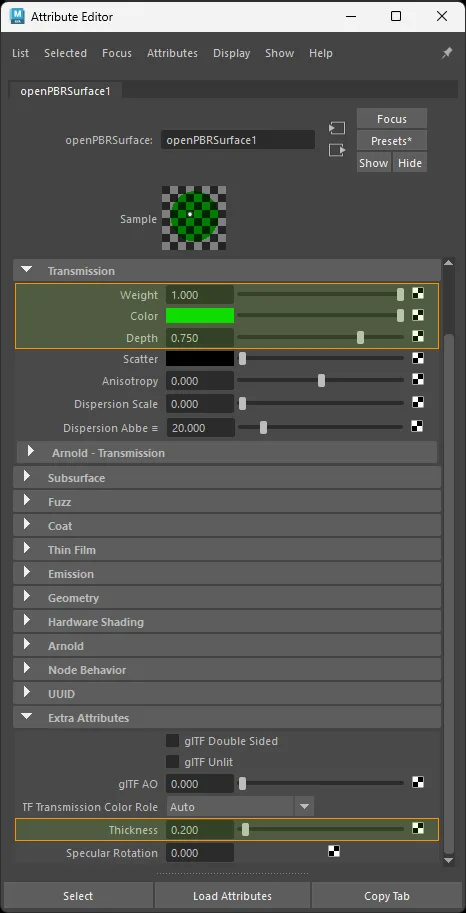The image size is (466, 913).
Task: Click the glTF AO value field
Action: [200, 784]
